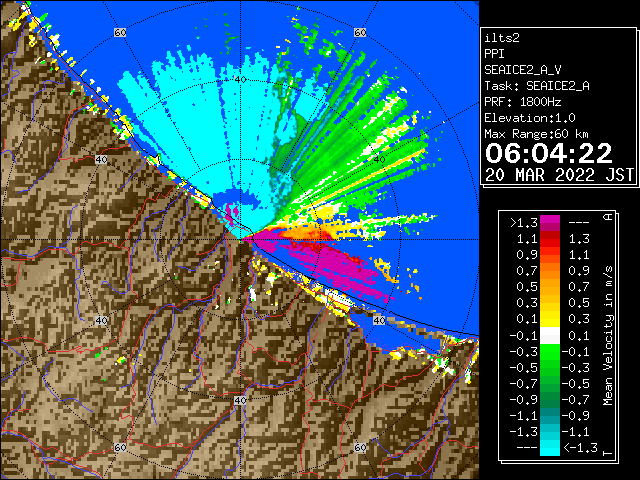Click the letter "A" at legend top corner
This screenshot has height=480, width=640.
point(608,217)
